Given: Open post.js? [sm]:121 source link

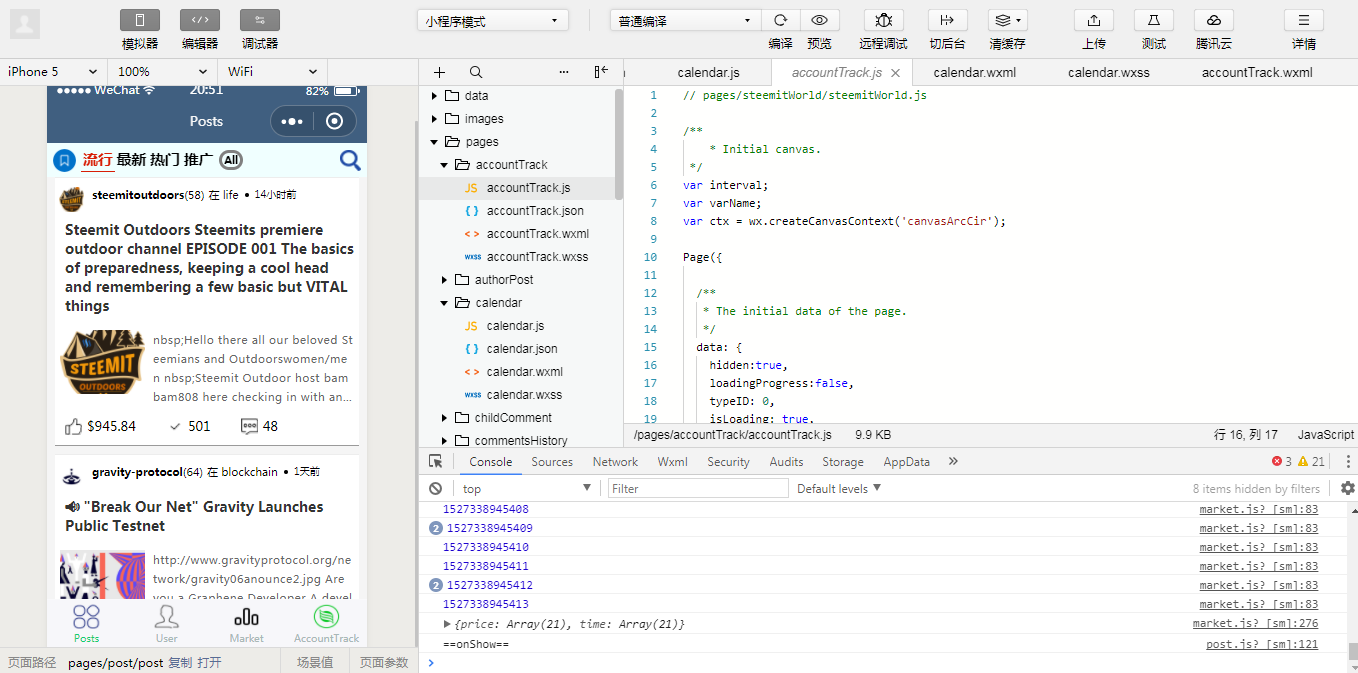Looking at the screenshot, I should tap(1262, 644).
